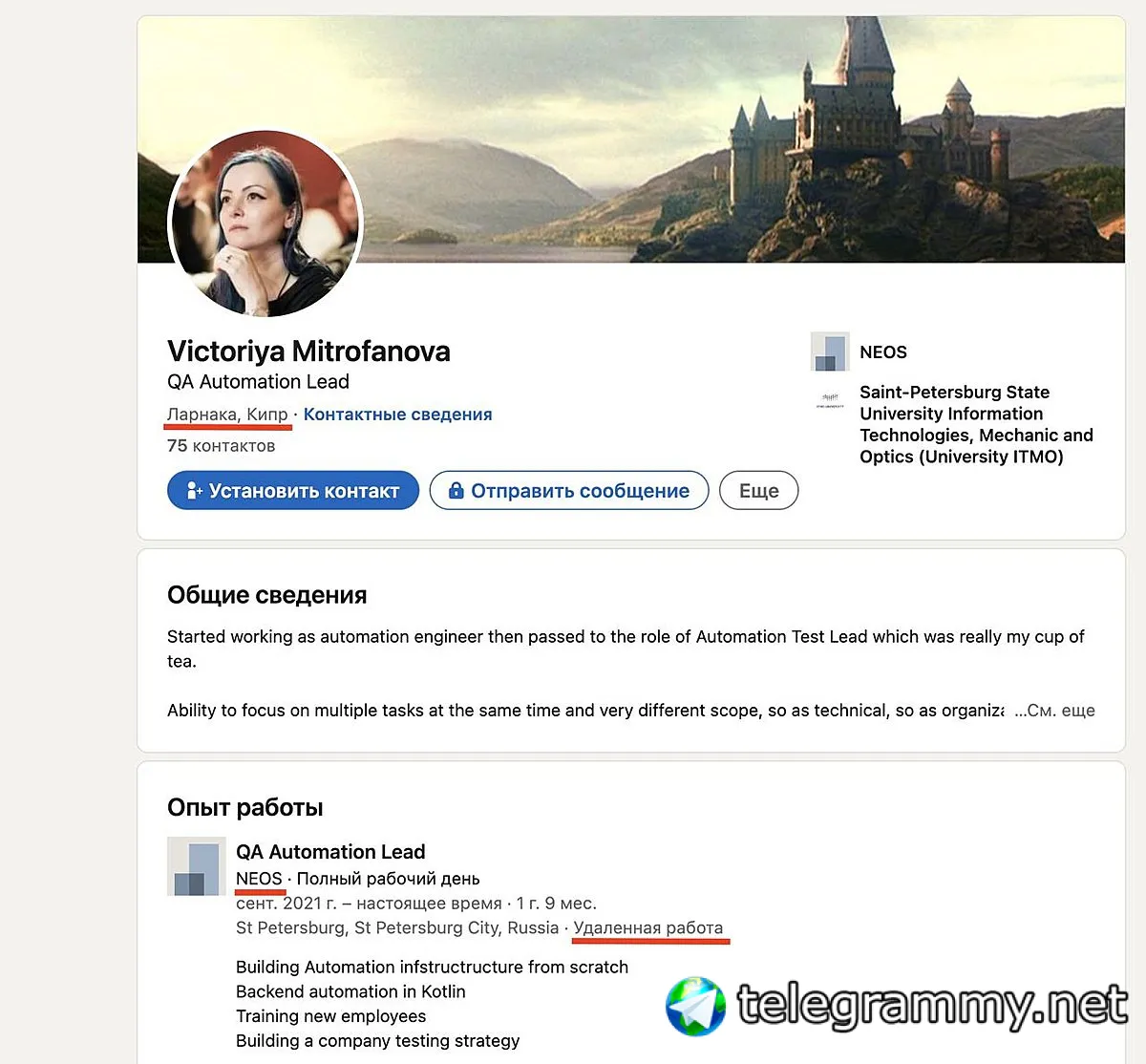Open the profile photo of Victoriya Mitrofanova
This screenshot has width=1146, height=1064.
(265, 223)
